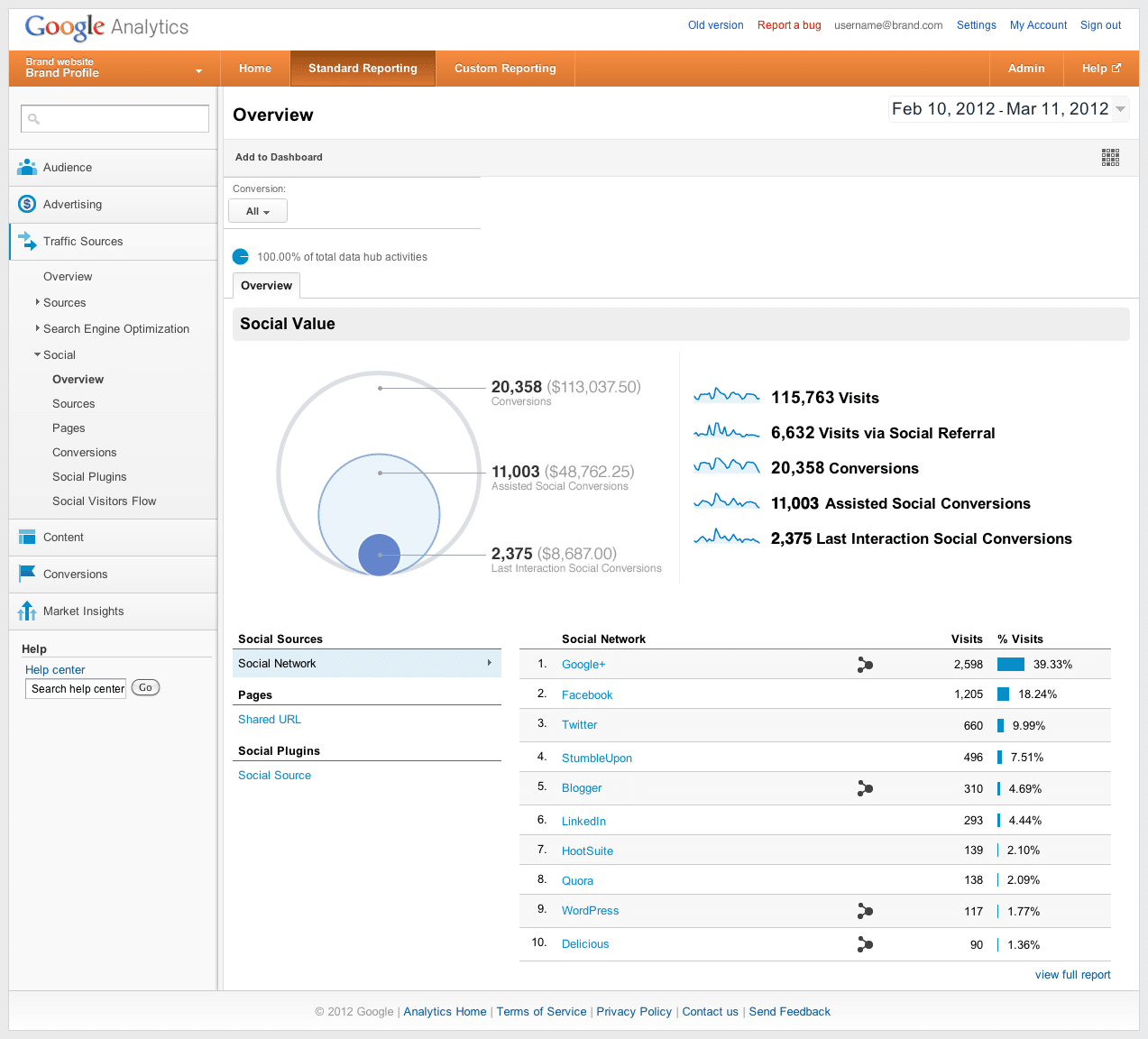The width and height of the screenshot is (1148, 1039).
Task: Click the dark blue Last Interaction circle
Action: click(379, 555)
